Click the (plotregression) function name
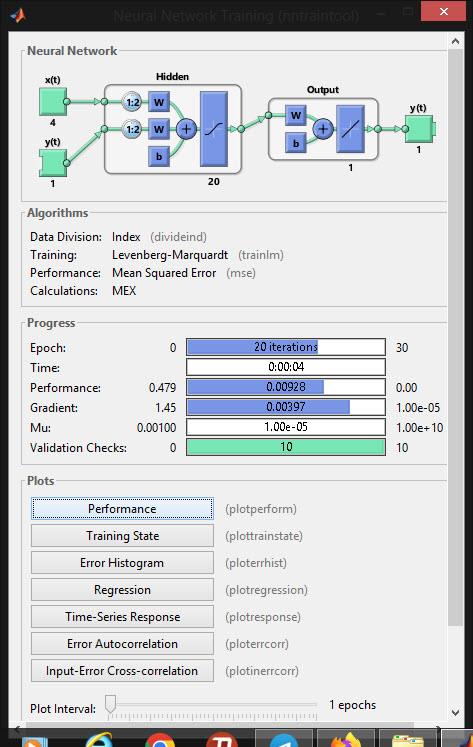The height and width of the screenshot is (747, 473). tap(266, 590)
